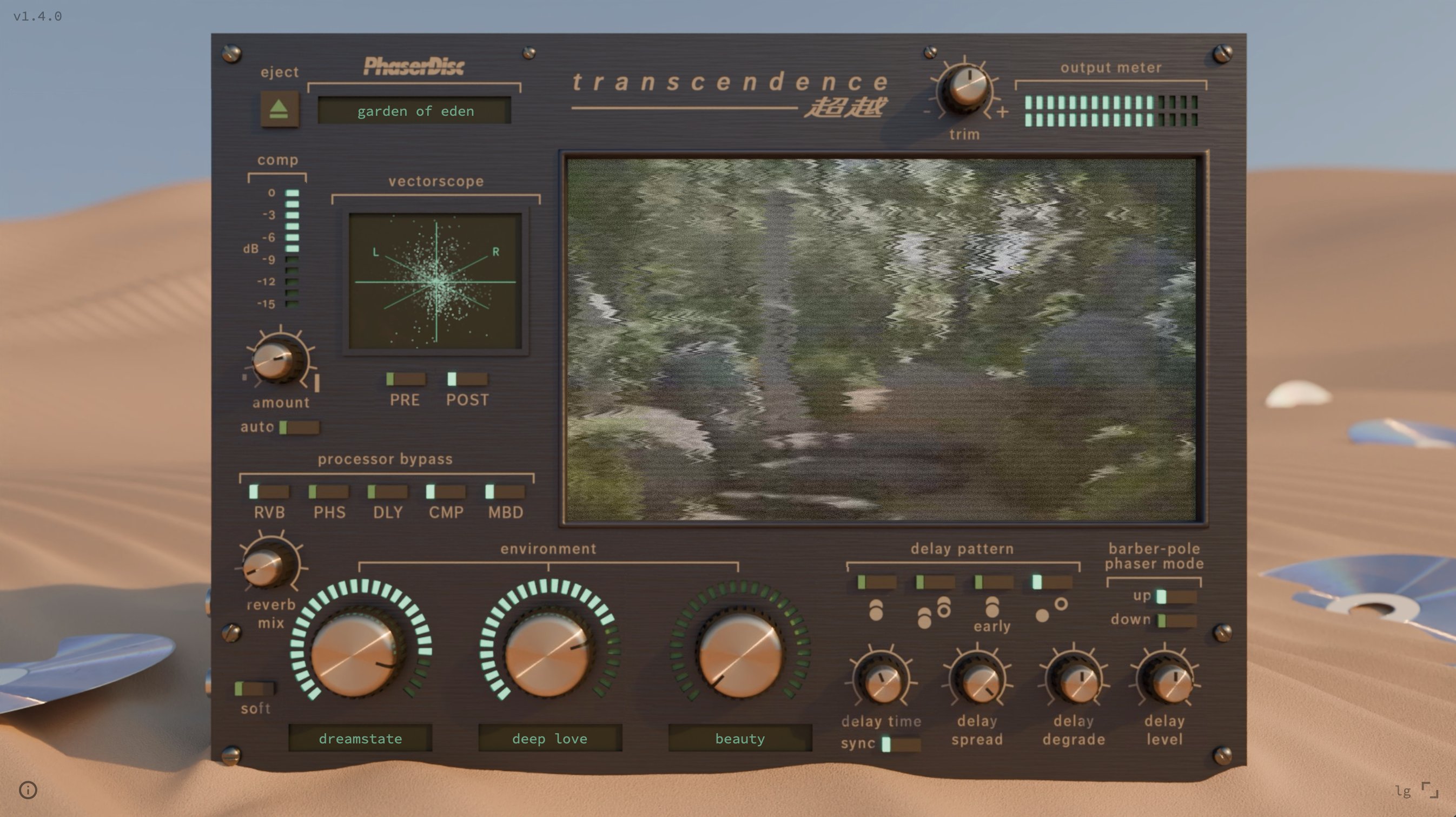
Task: Click the vectorscope display
Action: [x=435, y=281]
